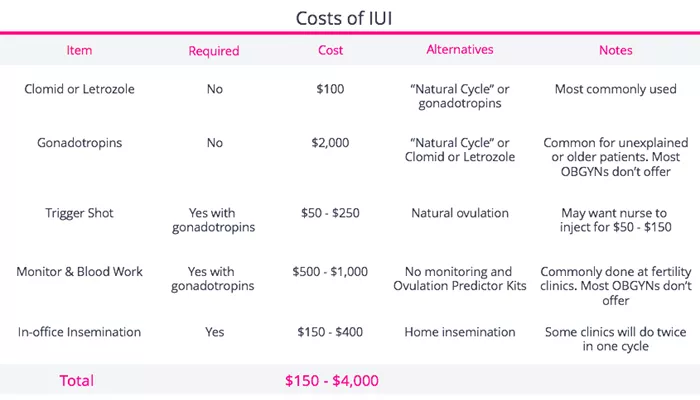Click the Item column header
This screenshot has width=700, height=400.
[79, 50]
